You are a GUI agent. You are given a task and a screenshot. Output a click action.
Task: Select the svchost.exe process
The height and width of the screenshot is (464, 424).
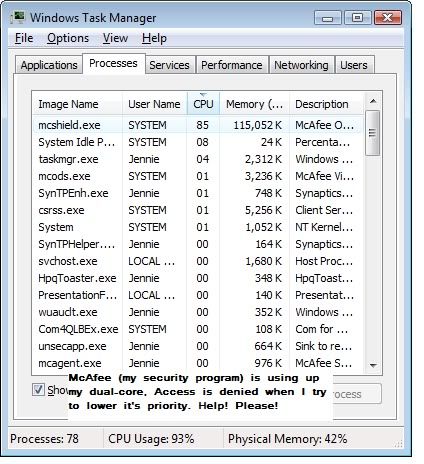(x=198, y=261)
